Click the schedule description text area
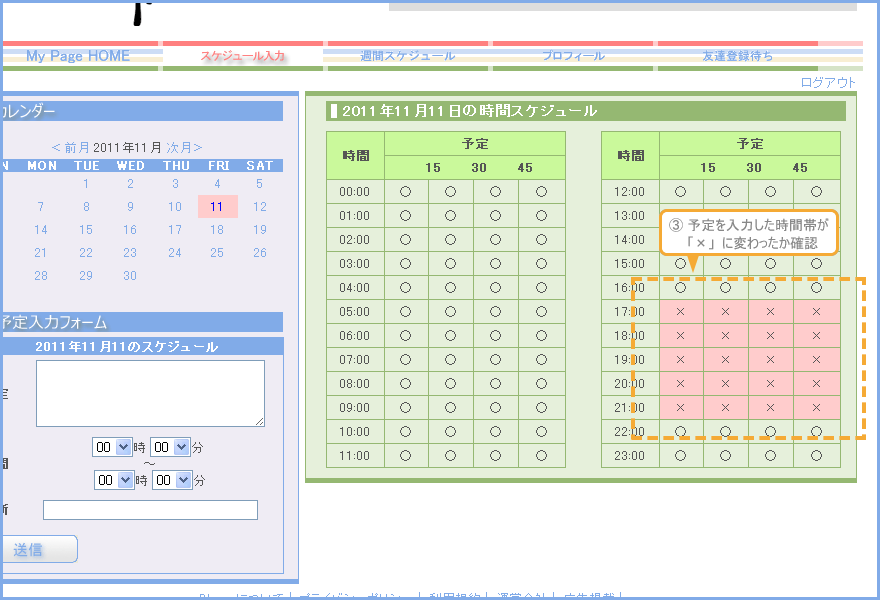The width and height of the screenshot is (880, 600). pos(150,393)
